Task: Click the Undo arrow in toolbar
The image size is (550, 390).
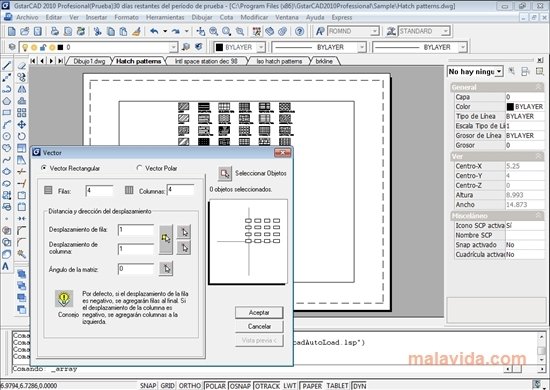Action: (154, 32)
